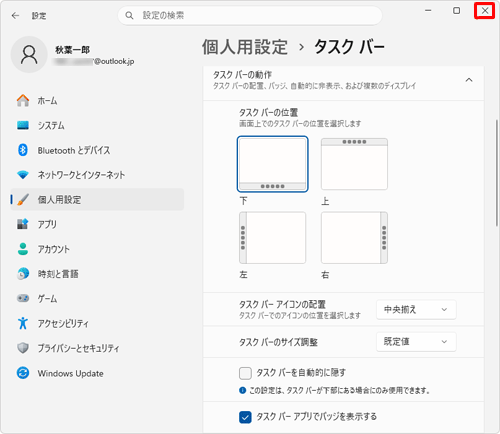Viewport: 500px width, 434px height.
Task: Click the アカウント person icon
Action: [x=23, y=249]
